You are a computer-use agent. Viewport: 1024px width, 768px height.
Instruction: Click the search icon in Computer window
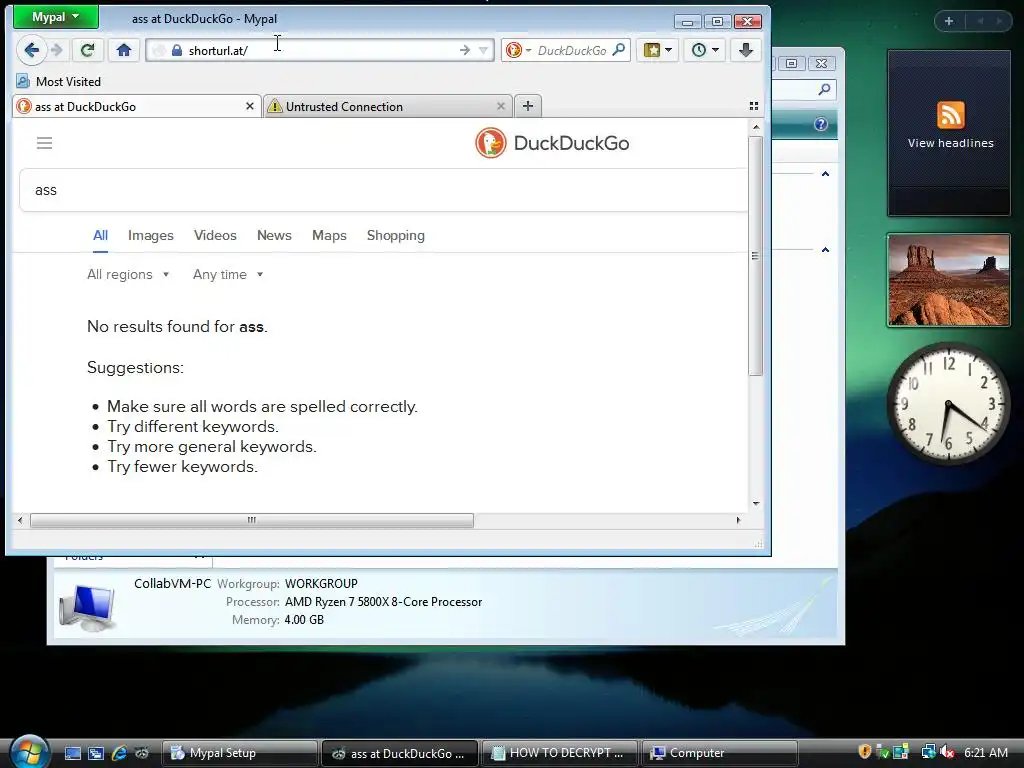click(824, 89)
